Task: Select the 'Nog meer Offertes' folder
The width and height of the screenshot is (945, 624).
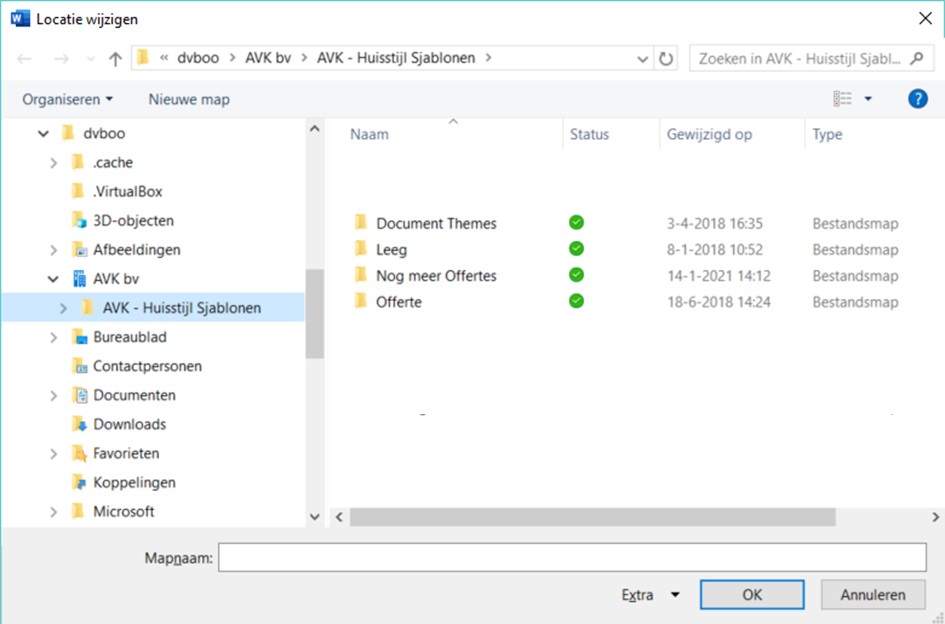Action: 436,276
